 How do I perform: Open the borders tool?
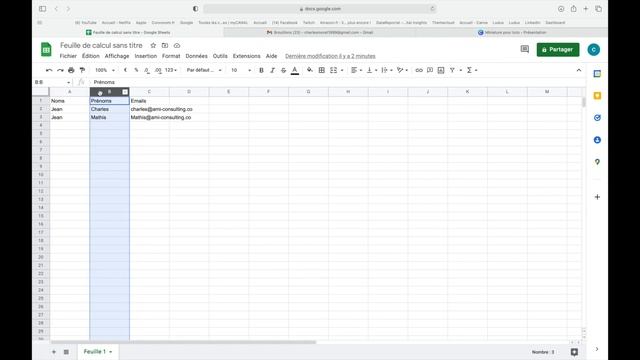(x=322, y=70)
